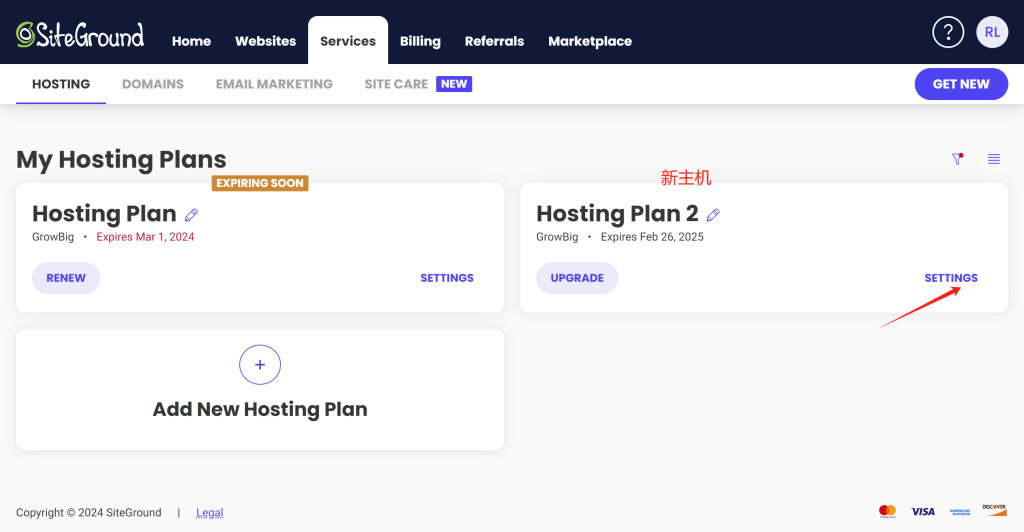Viewport: 1024px width, 532px height.
Task: Click 'Expires Mar 1, 2024' text
Action: (146, 237)
